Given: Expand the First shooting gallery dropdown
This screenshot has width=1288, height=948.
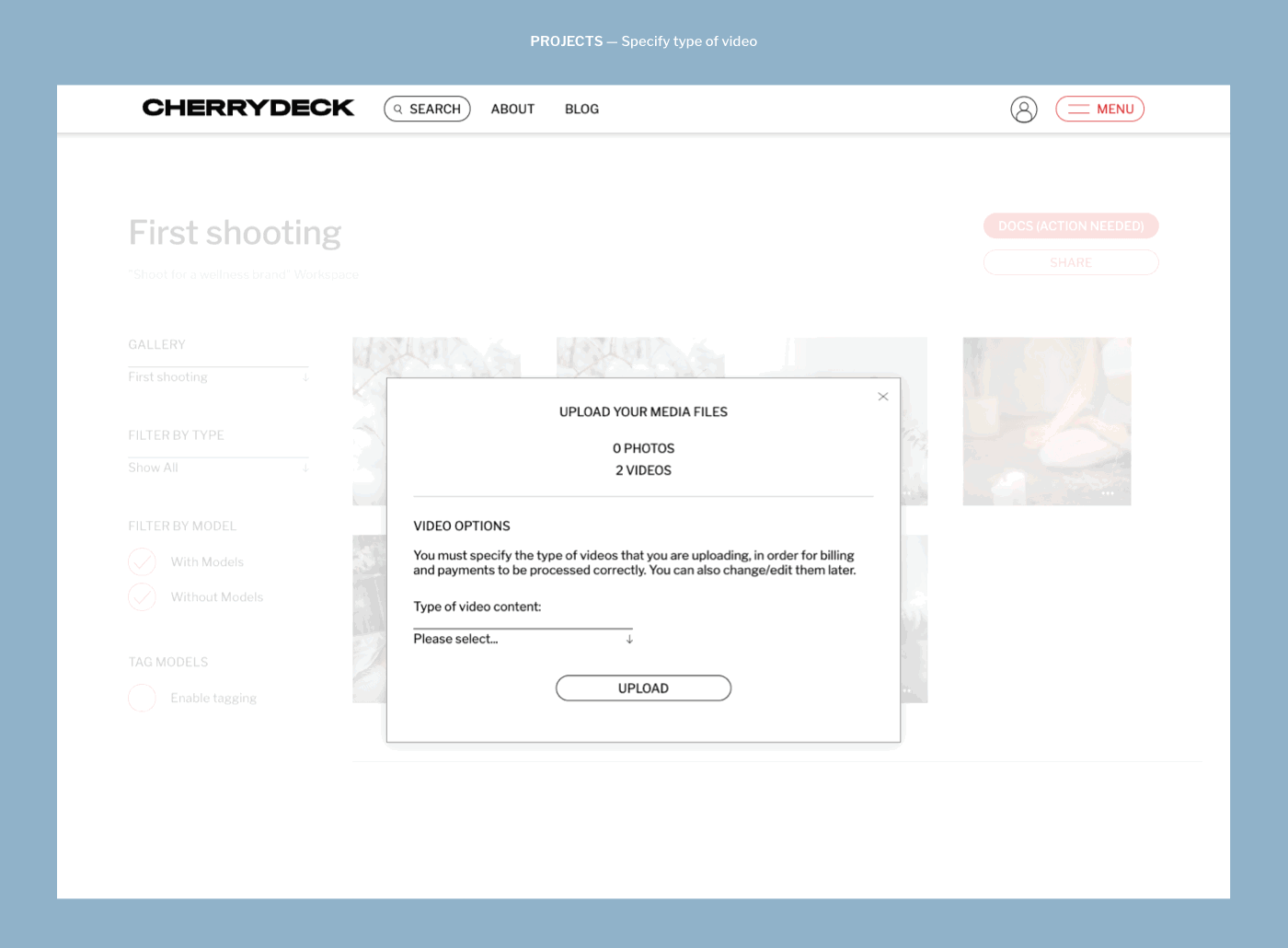Looking at the screenshot, I should pos(218,377).
